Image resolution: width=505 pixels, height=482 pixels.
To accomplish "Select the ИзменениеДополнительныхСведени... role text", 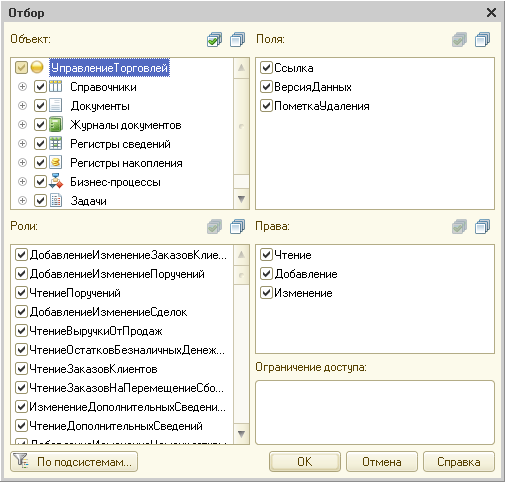I will (x=127, y=407).
